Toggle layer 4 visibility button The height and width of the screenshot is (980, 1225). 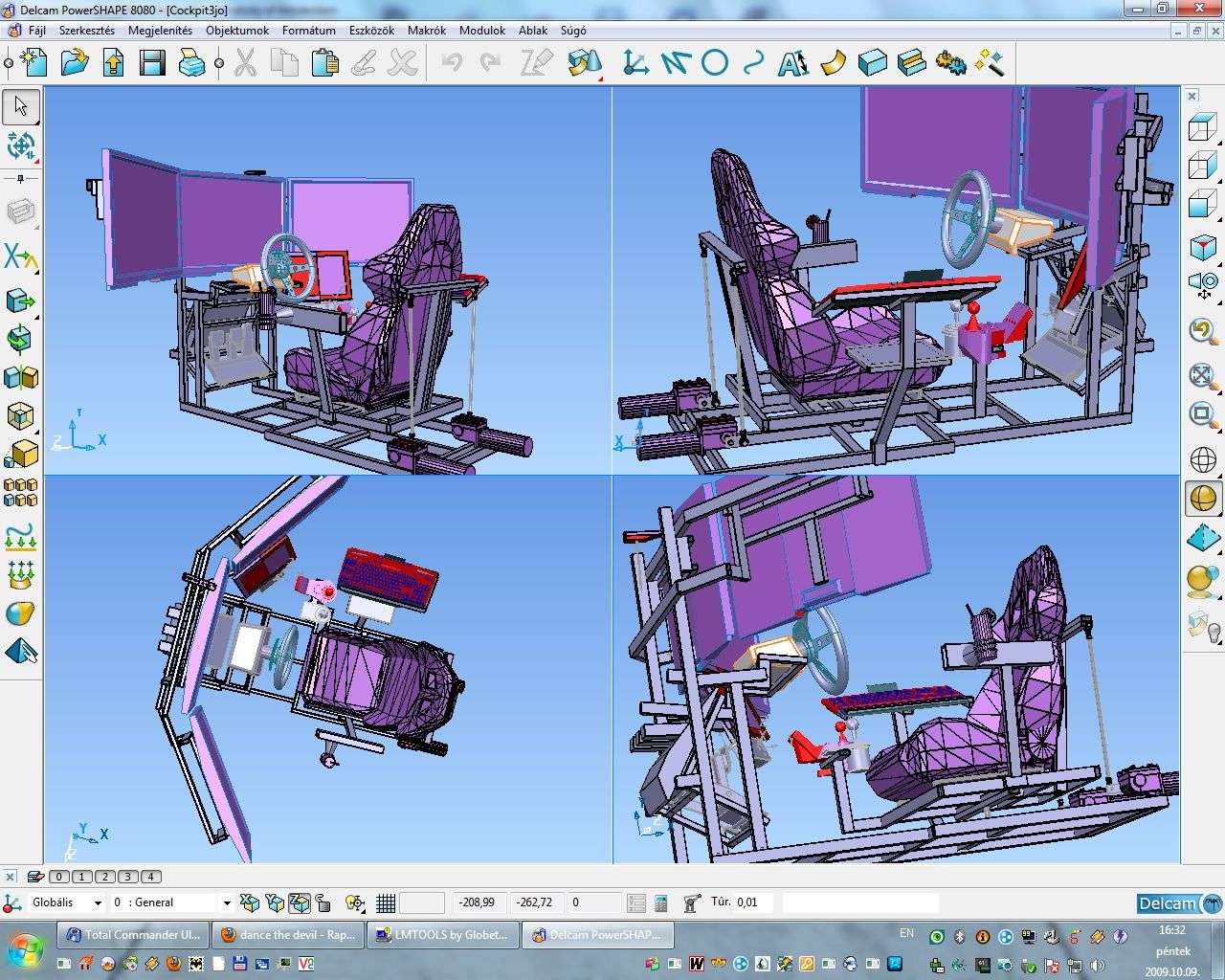(x=150, y=876)
